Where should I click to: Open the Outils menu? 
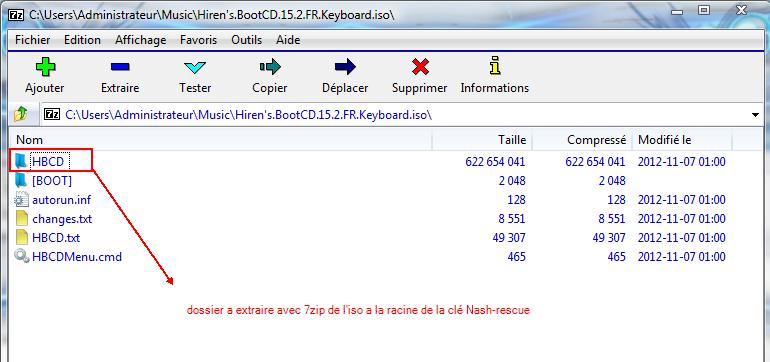tap(247, 40)
